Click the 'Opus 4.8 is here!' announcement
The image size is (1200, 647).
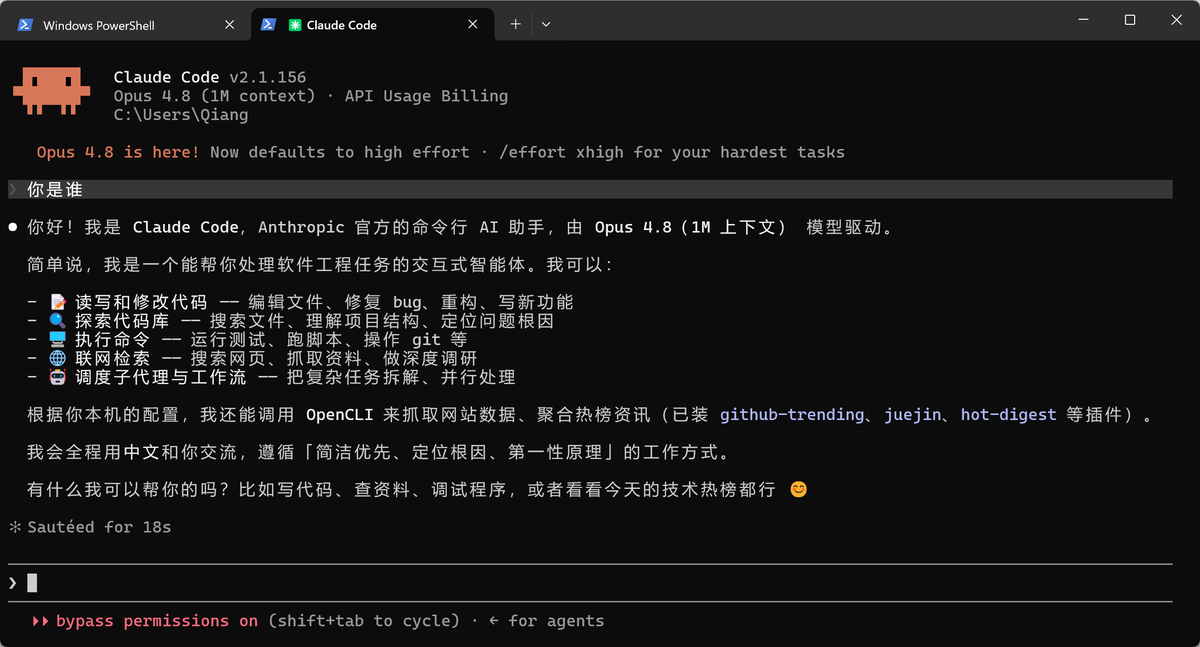(x=118, y=152)
